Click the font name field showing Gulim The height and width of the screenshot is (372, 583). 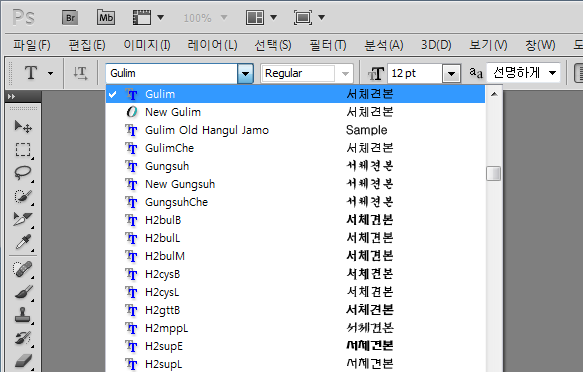pos(172,73)
